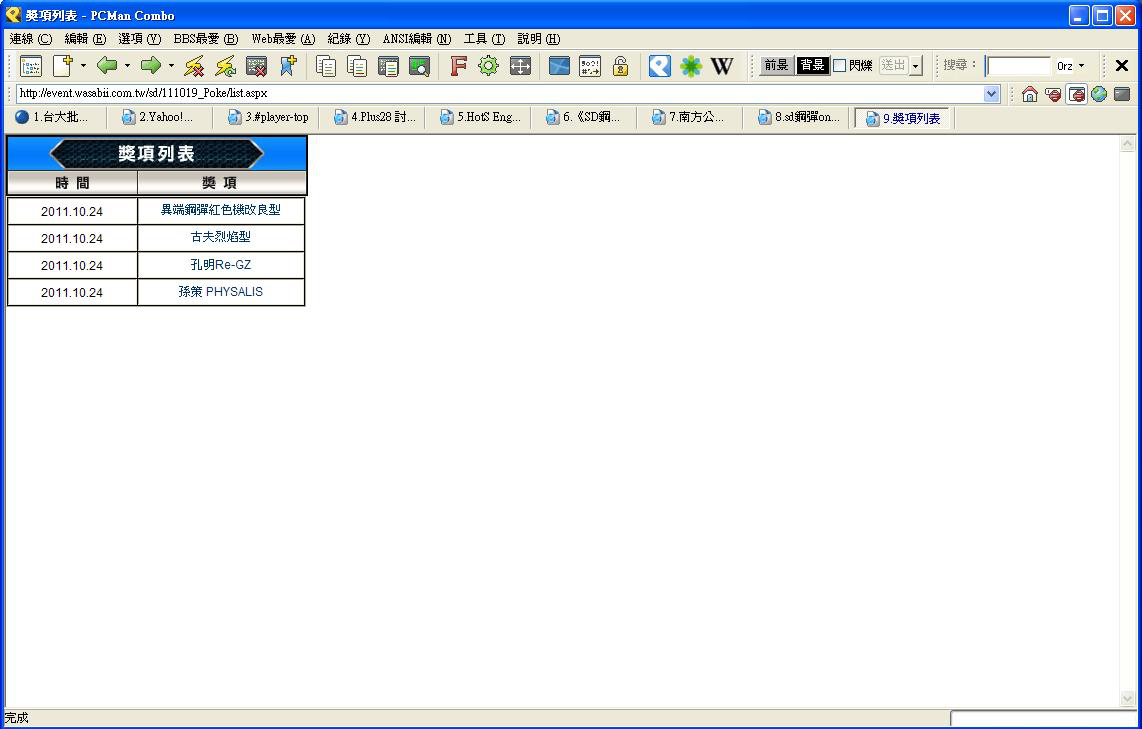Open the 說明 (H) menu
Viewport: 1142px width, 729px height.
(x=539, y=39)
